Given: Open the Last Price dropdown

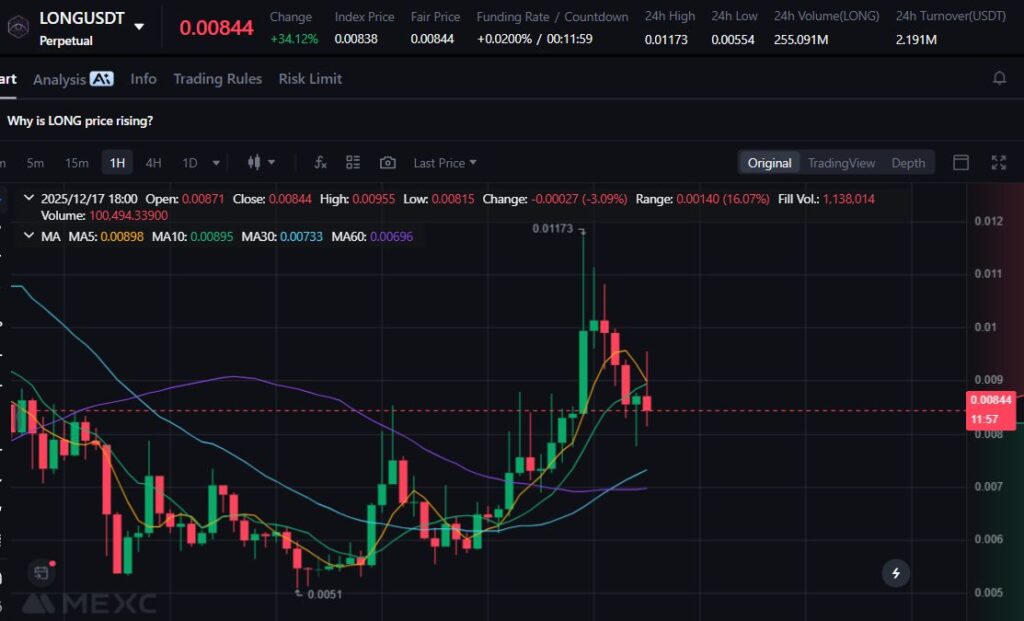Looking at the screenshot, I should click(445, 163).
